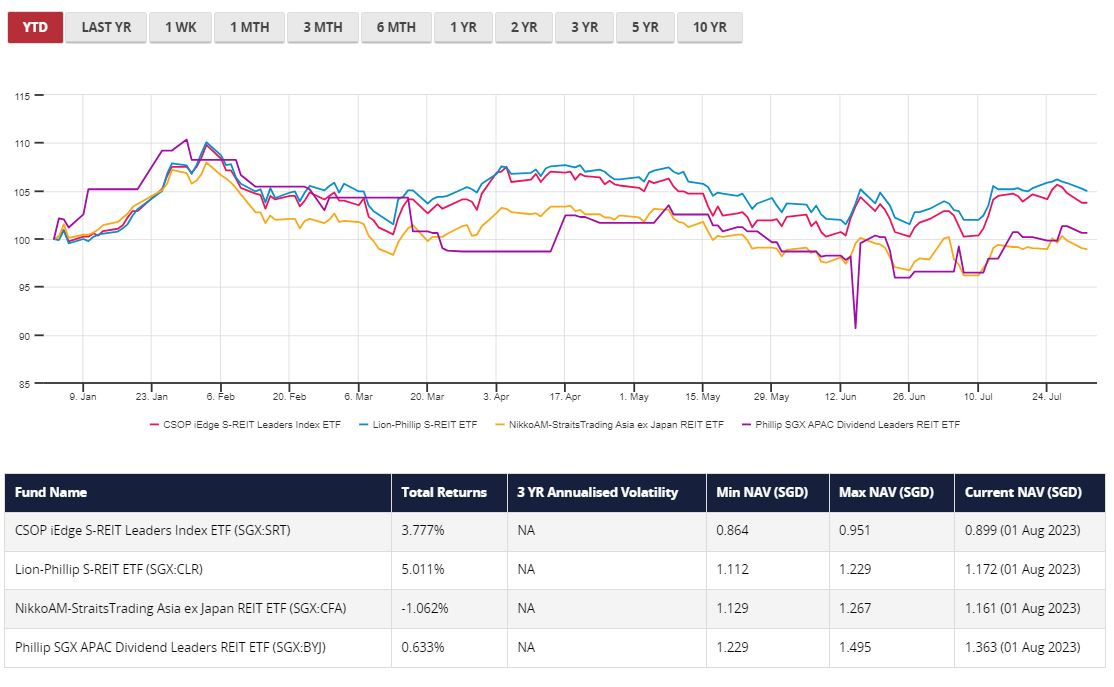Click the 12. Jun axis label

tap(840, 397)
